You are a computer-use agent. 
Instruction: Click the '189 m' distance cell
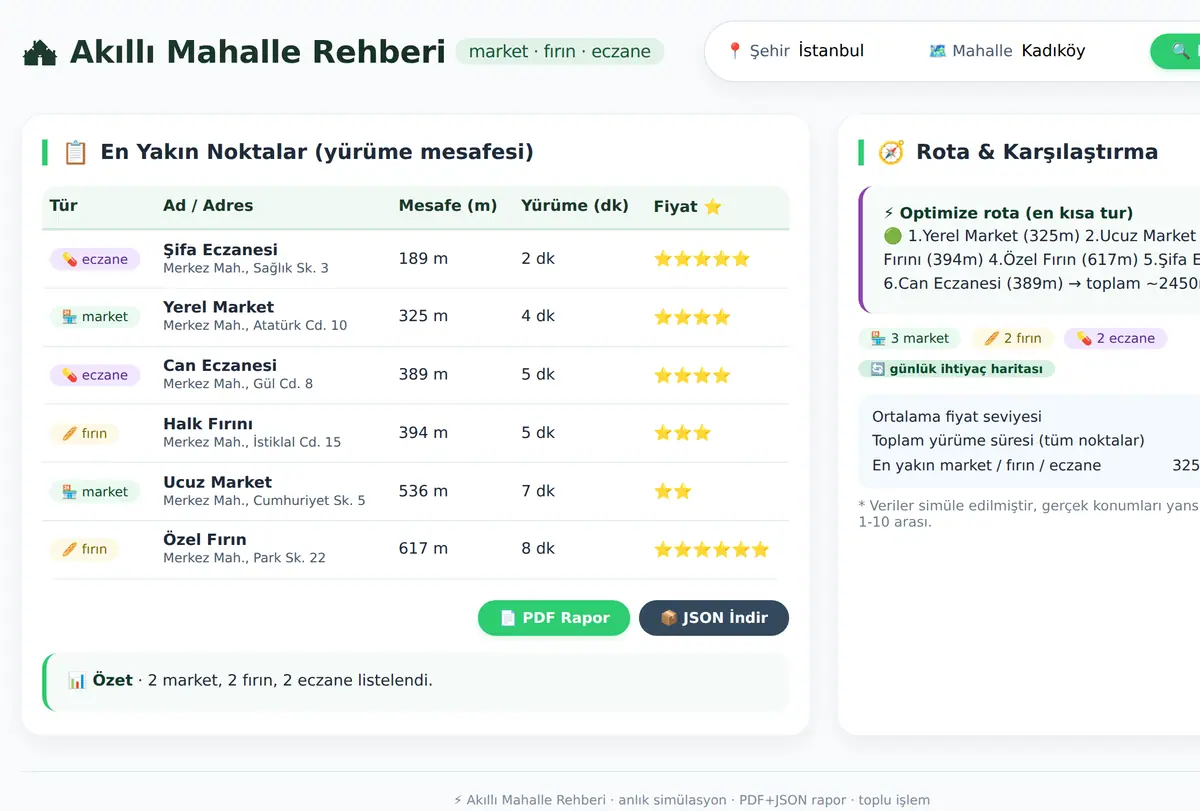coord(423,259)
